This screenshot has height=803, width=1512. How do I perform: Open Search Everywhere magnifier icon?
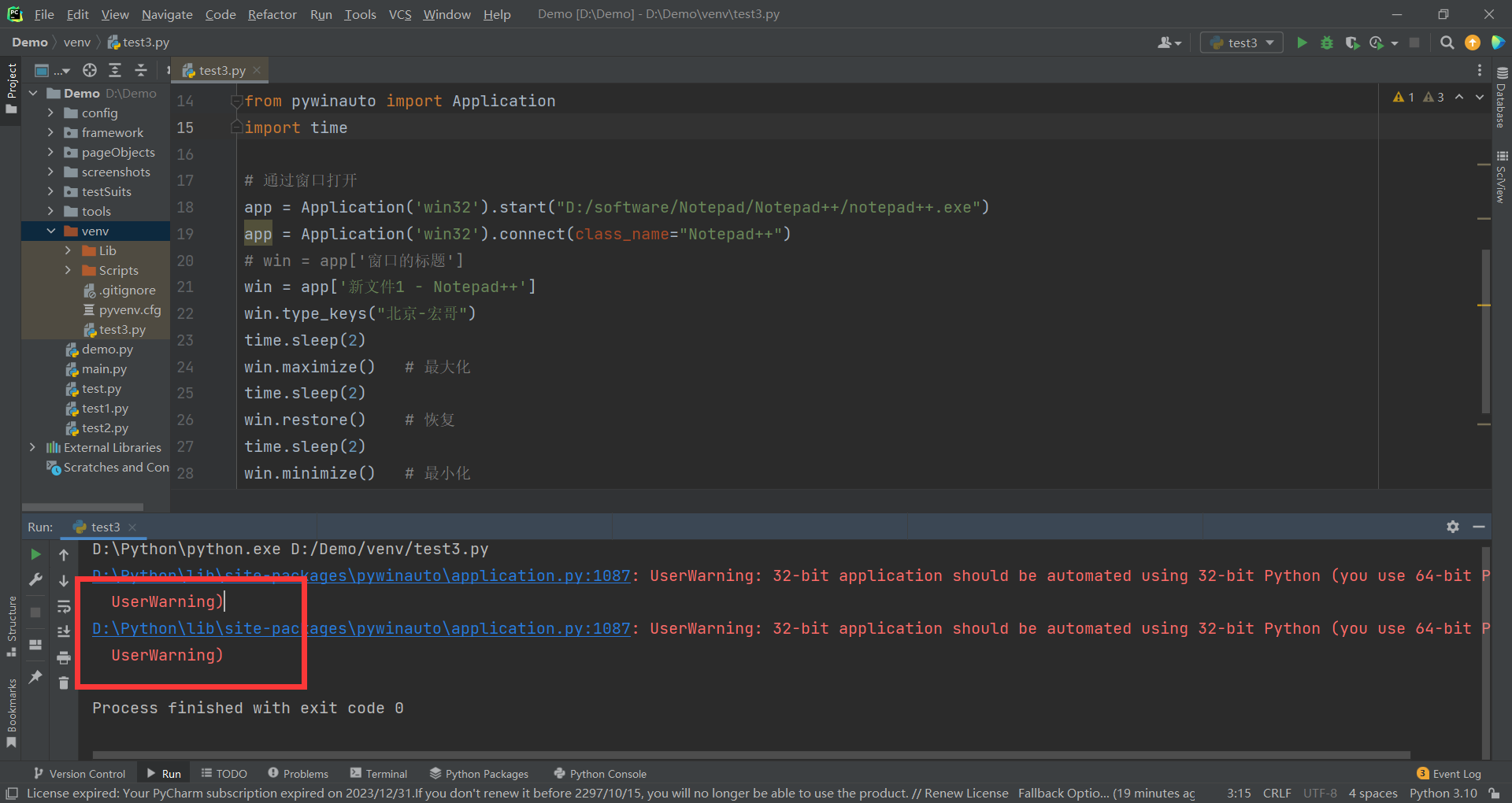click(x=1447, y=43)
